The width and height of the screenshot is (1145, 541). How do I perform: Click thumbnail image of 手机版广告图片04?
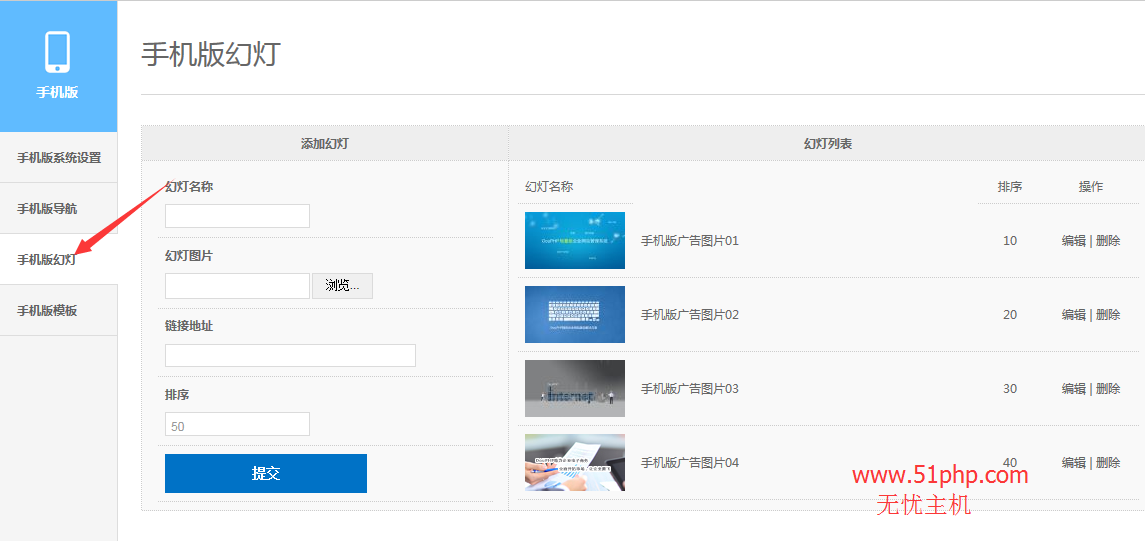(x=574, y=463)
